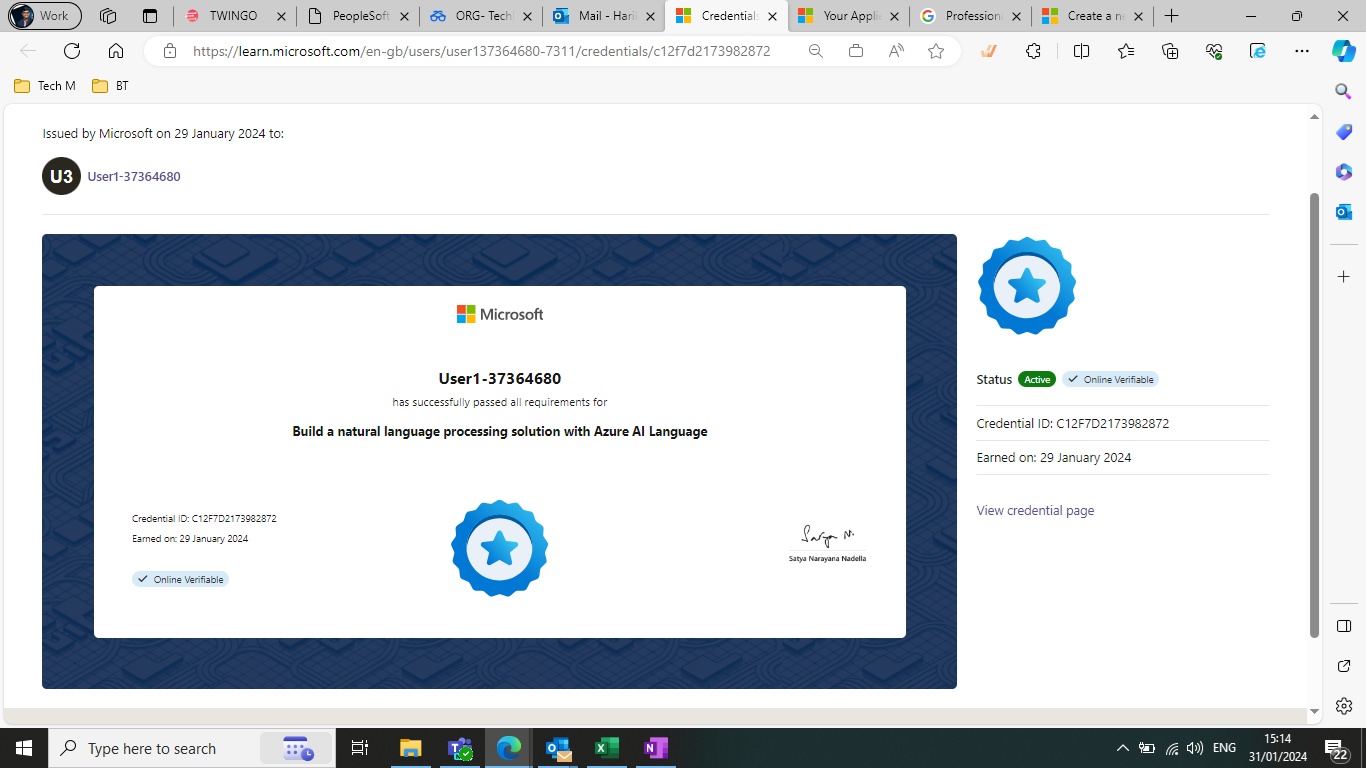Go back to the previous page
Screen dimensions: 1366x768
28,51
